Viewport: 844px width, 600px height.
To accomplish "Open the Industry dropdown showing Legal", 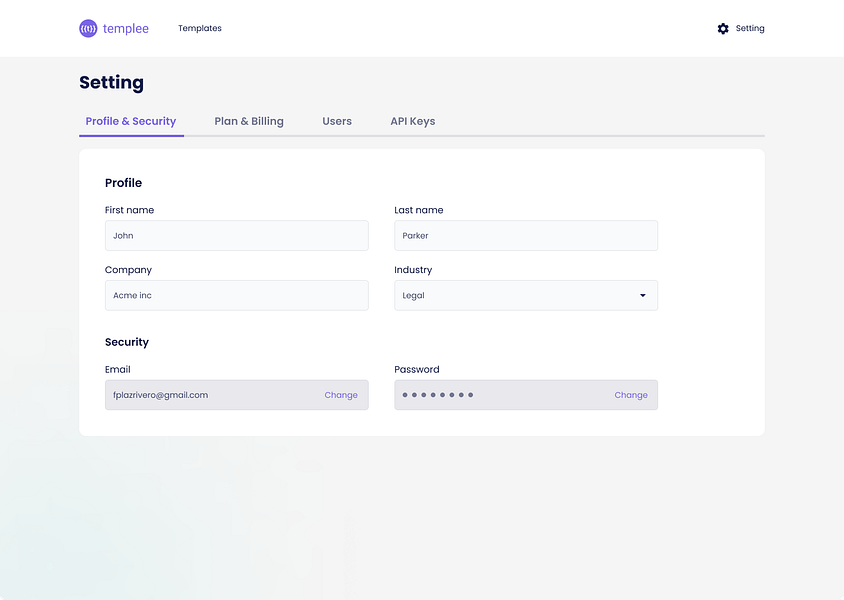I will [526, 295].
